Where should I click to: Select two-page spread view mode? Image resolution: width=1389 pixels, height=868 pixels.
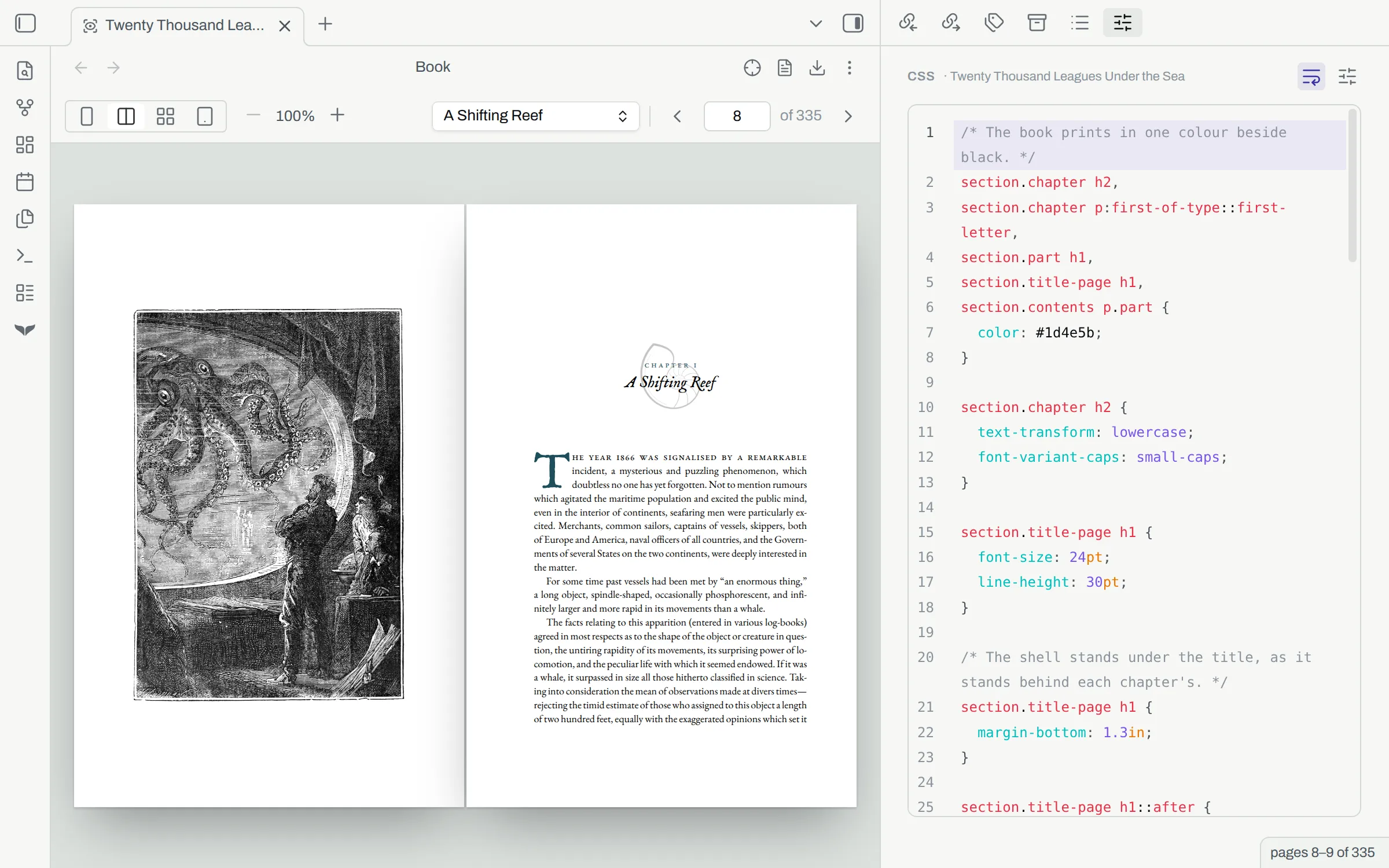[x=126, y=116]
